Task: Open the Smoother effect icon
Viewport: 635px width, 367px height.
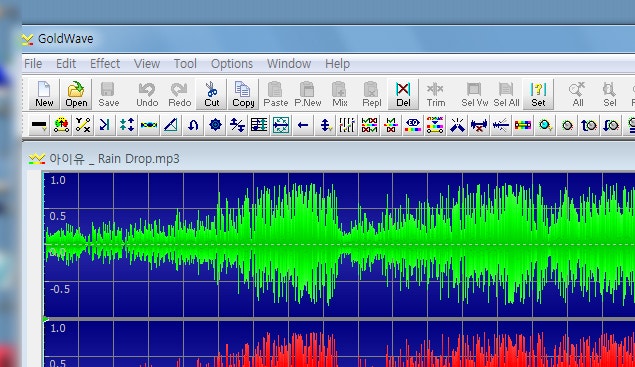Action: tap(501, 125)
